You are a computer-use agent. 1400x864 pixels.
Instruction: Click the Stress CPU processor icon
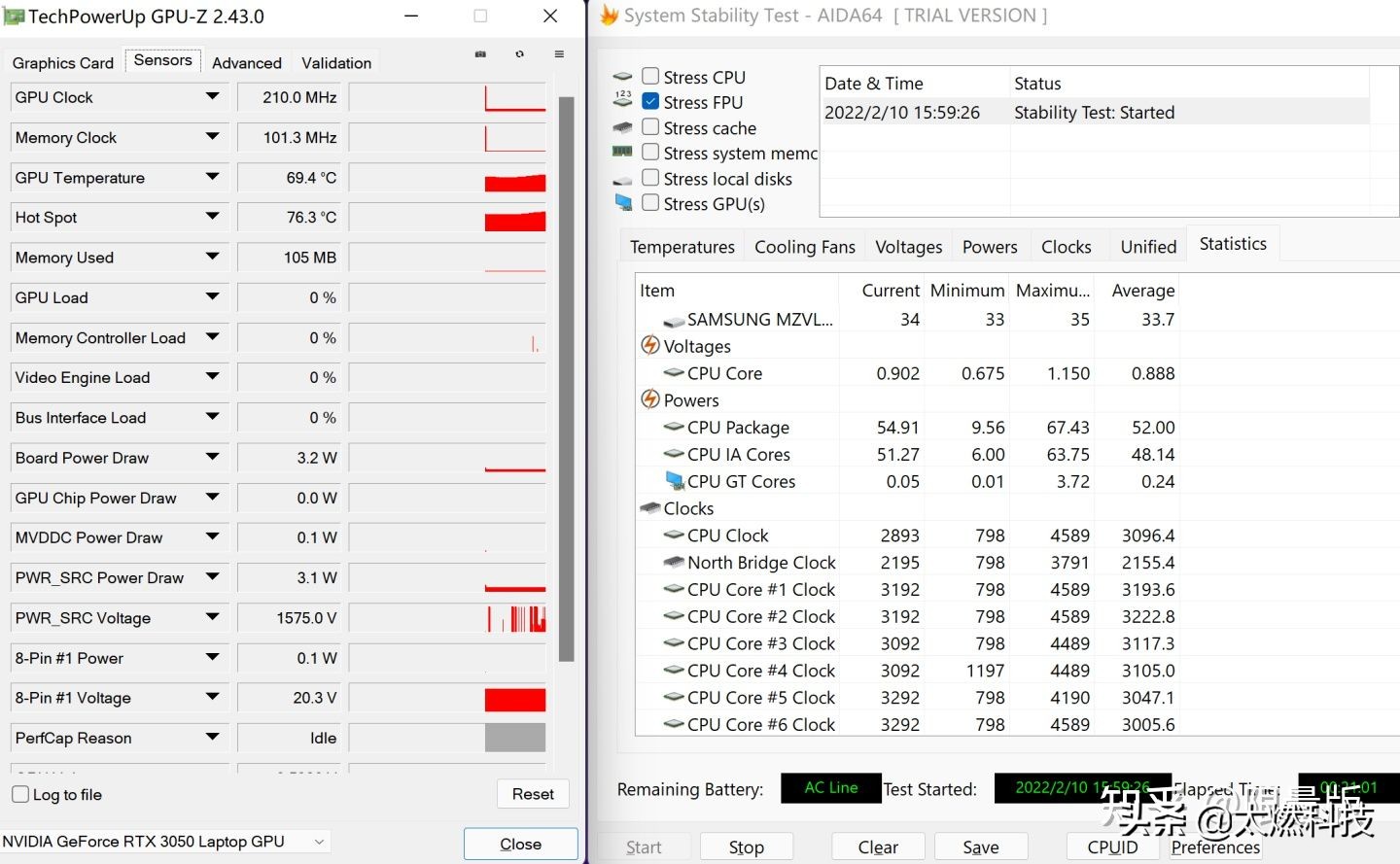pyautogui.click(x=623, y=77)
